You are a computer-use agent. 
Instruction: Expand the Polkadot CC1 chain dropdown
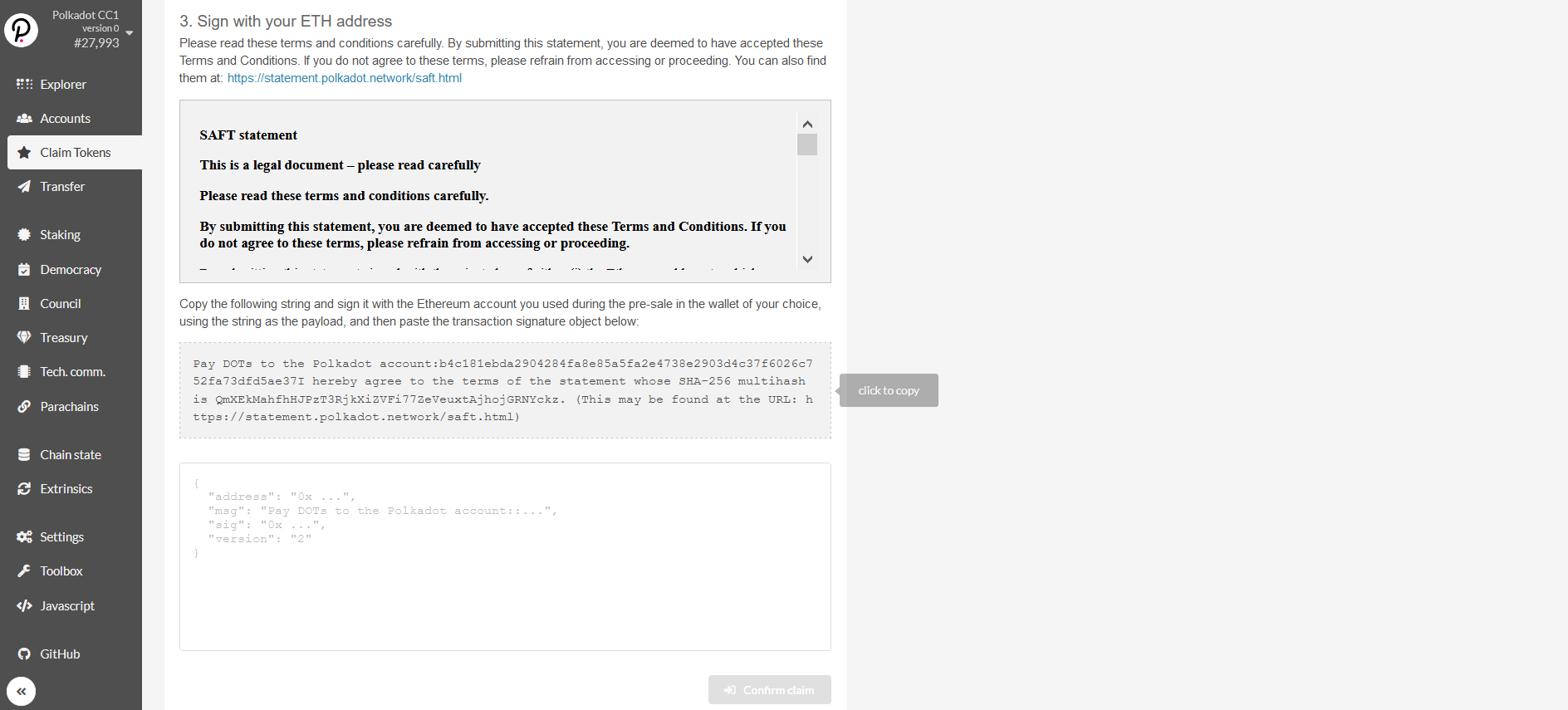click(x=129, y=32)
